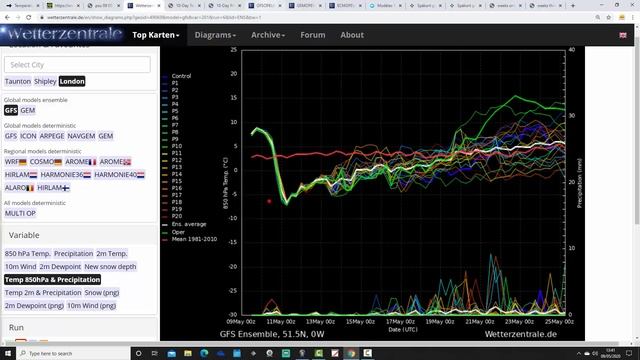Select MULTI OP all models
Viewport: 640px width, 360px height.
pyautogui.click(x=20, y=213)
